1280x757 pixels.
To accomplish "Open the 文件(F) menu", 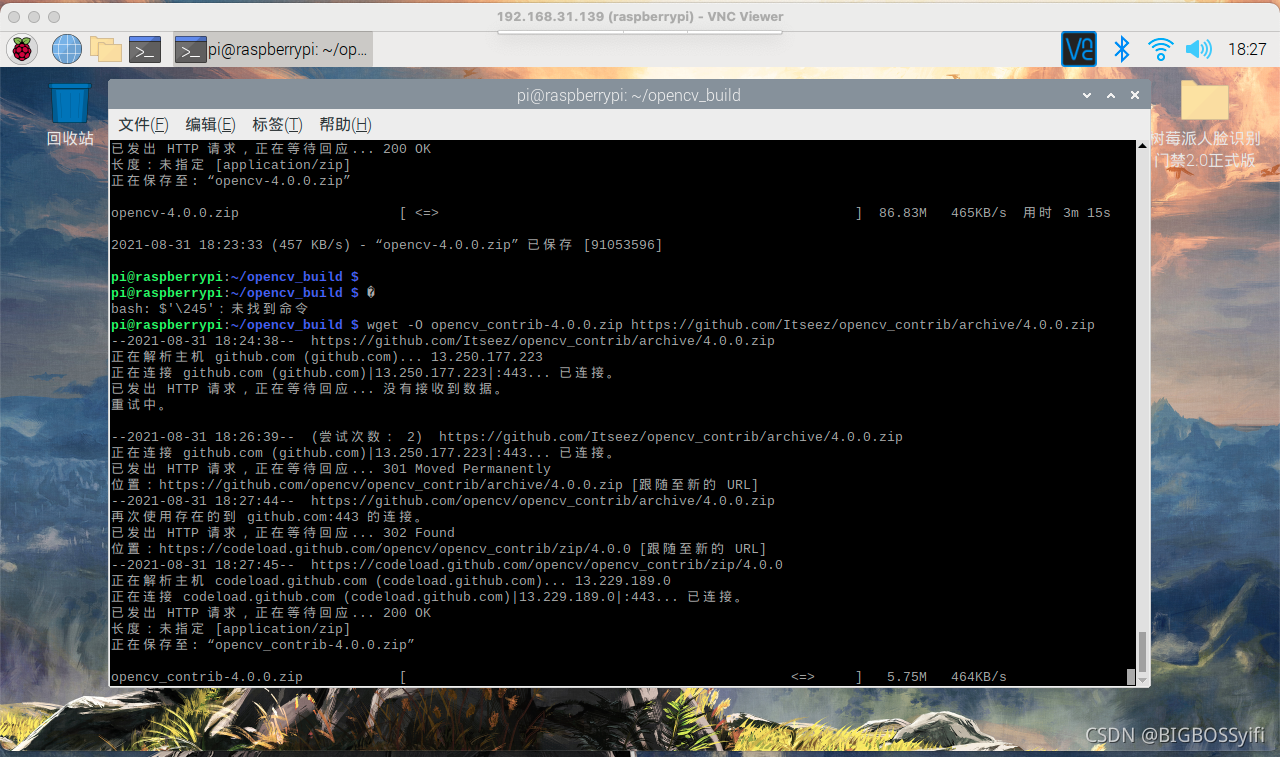I will point(143,124).
